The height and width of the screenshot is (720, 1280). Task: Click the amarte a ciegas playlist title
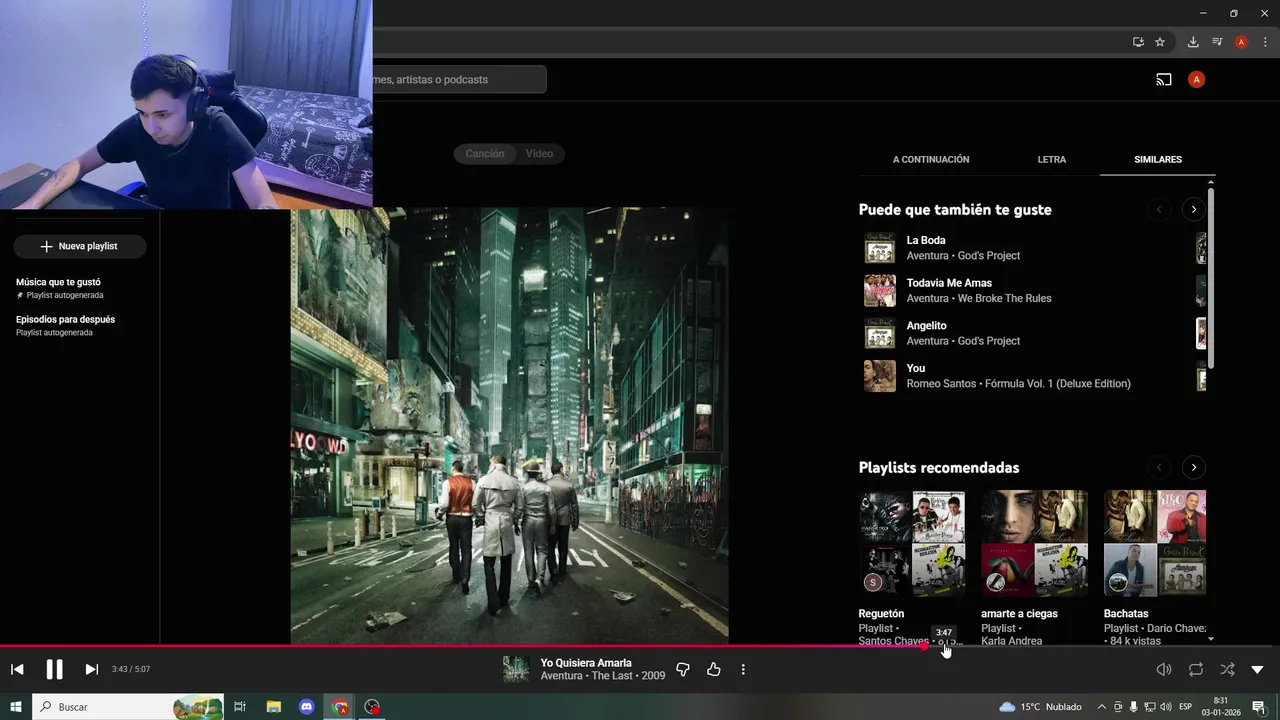coord(1019,614)
